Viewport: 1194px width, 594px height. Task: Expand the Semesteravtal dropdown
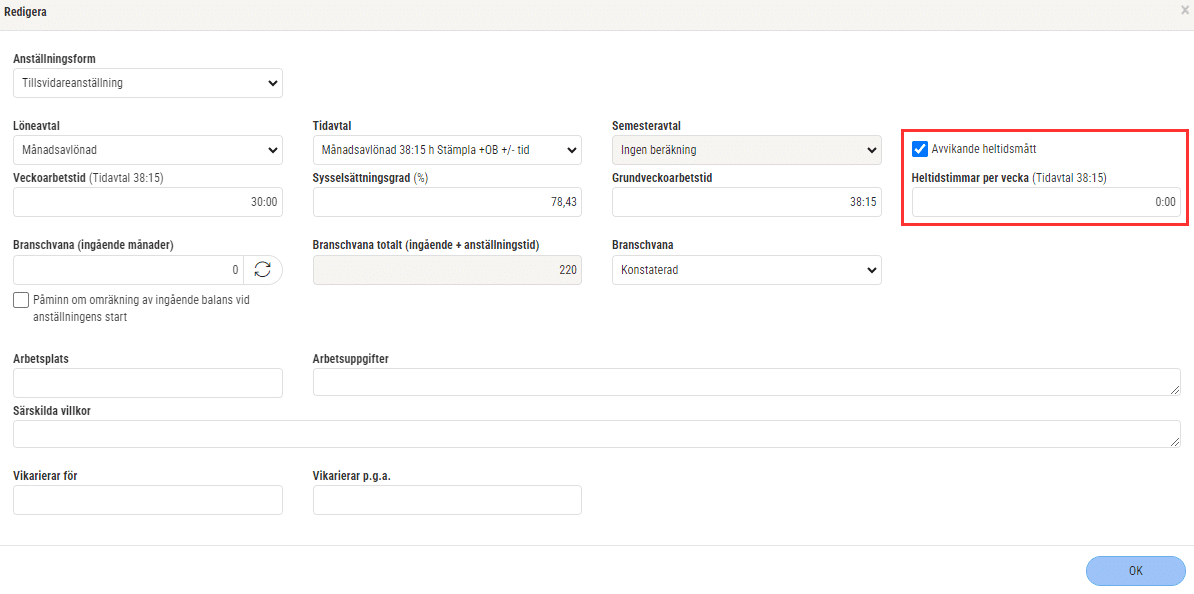point(746,150)
